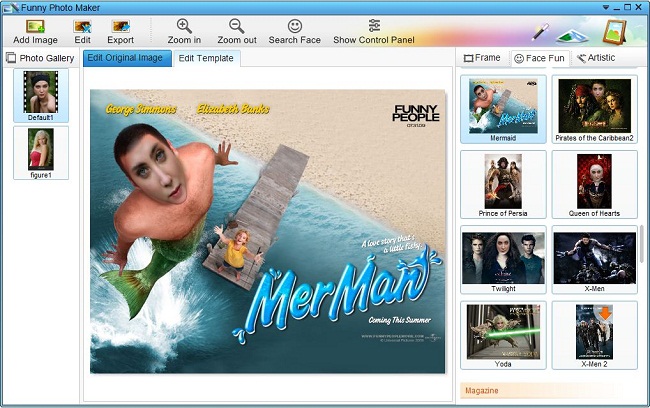Choose the Pirates of the Caribbean2 template
Screen dimensions: 650x408
pos(594,107)
